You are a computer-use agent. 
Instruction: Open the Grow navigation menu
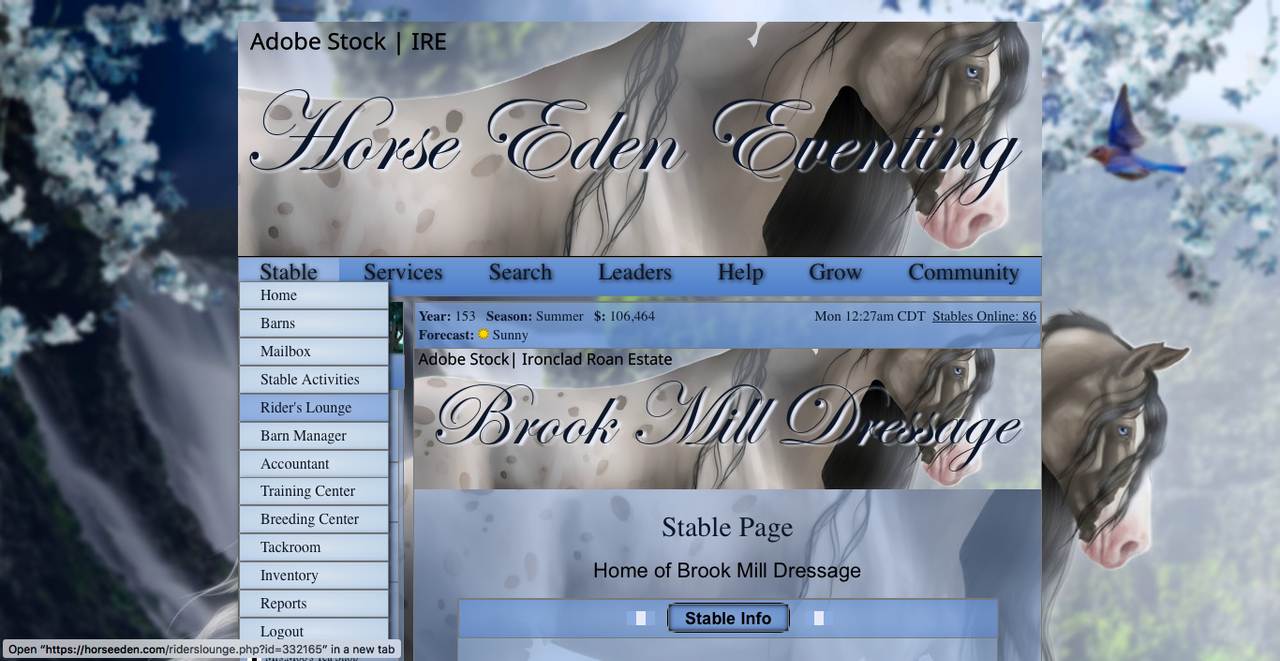coord(835,272)
